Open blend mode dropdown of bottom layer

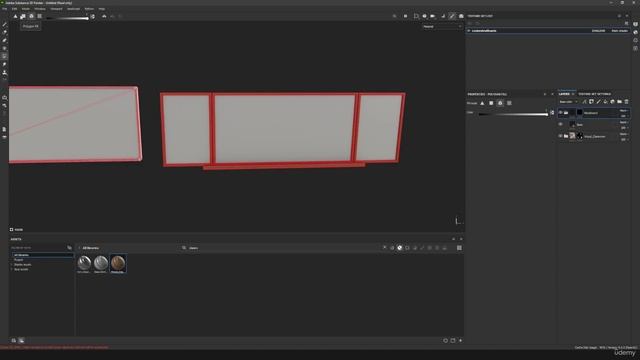[x=624, y=134]
